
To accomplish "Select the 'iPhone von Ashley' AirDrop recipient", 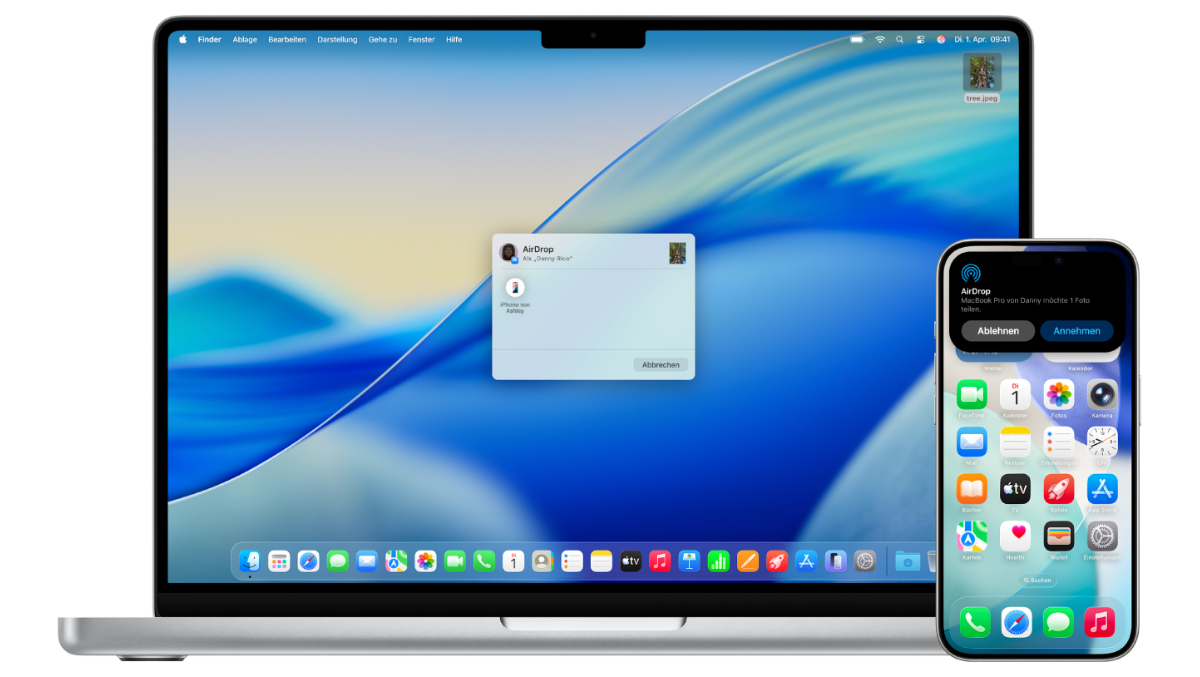I will click(515, 289).
